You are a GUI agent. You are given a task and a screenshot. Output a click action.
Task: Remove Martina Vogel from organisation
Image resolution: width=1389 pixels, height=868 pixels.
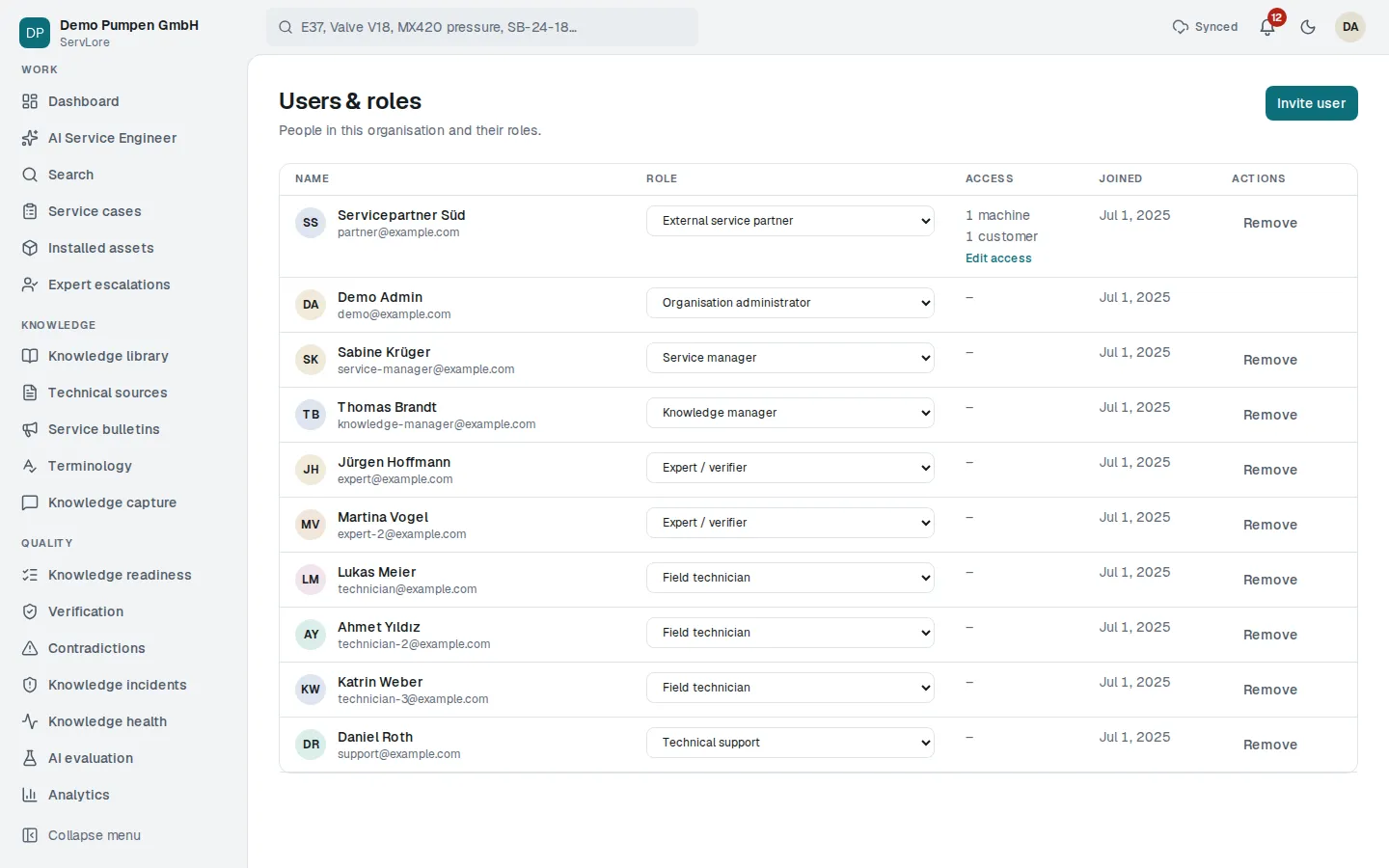(1269, 525)
